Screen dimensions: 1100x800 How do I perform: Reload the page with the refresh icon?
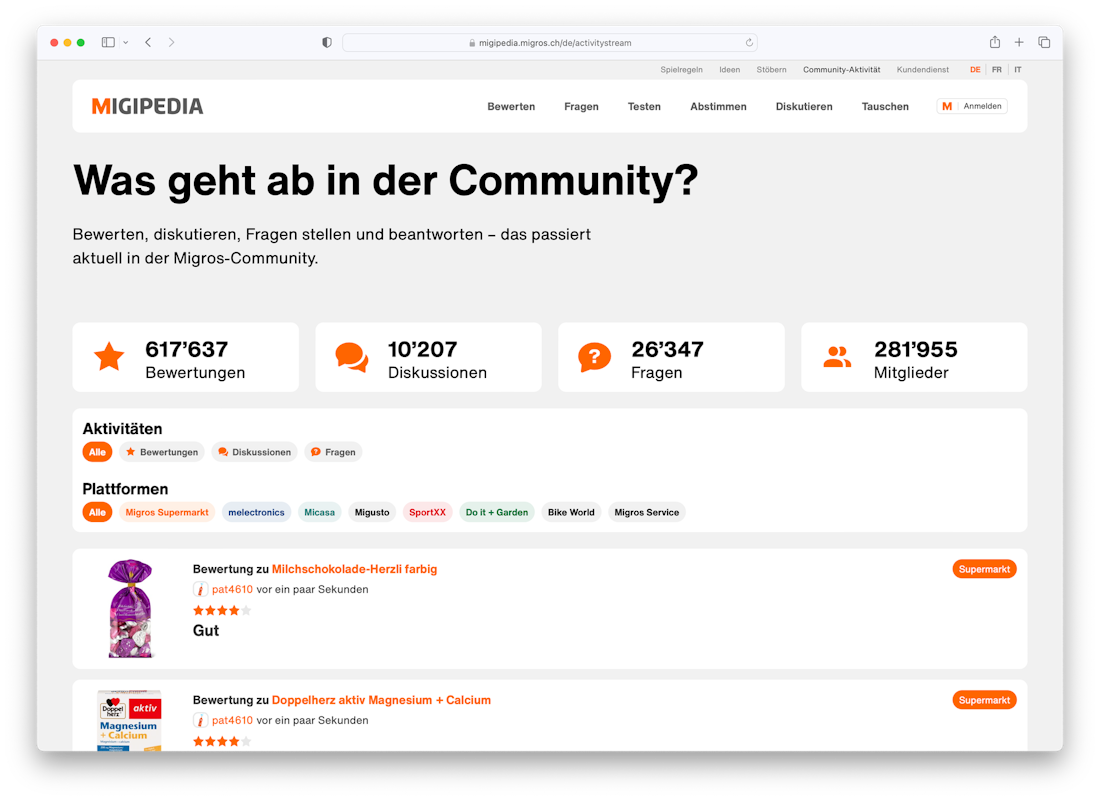coord(749,43)
